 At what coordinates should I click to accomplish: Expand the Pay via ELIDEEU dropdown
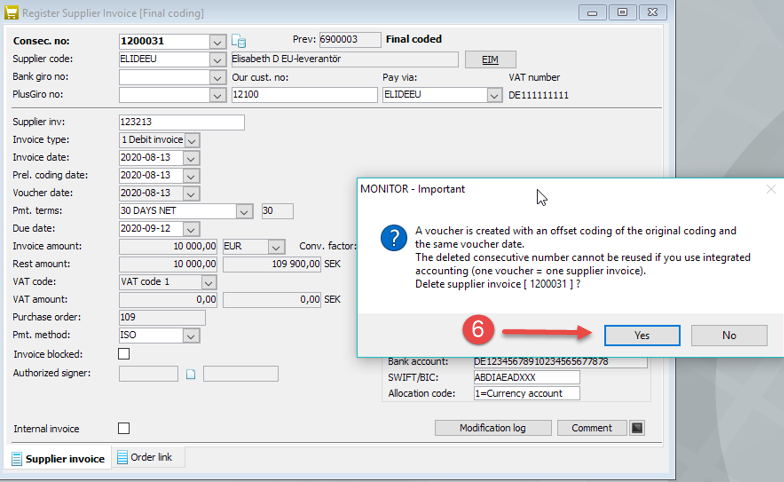tap(494, 96)
